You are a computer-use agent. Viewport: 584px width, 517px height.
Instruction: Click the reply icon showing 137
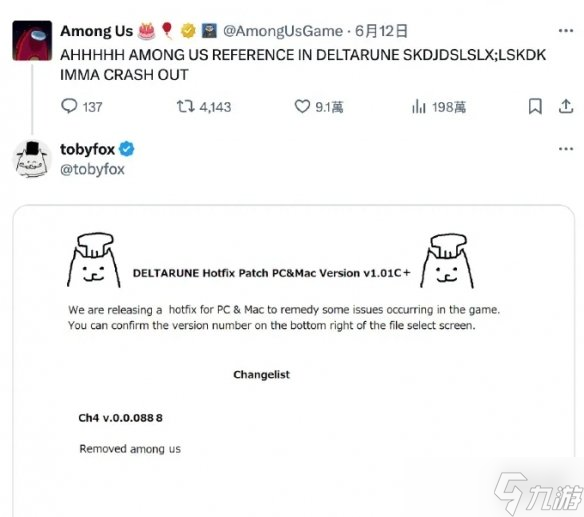(69, 106)
